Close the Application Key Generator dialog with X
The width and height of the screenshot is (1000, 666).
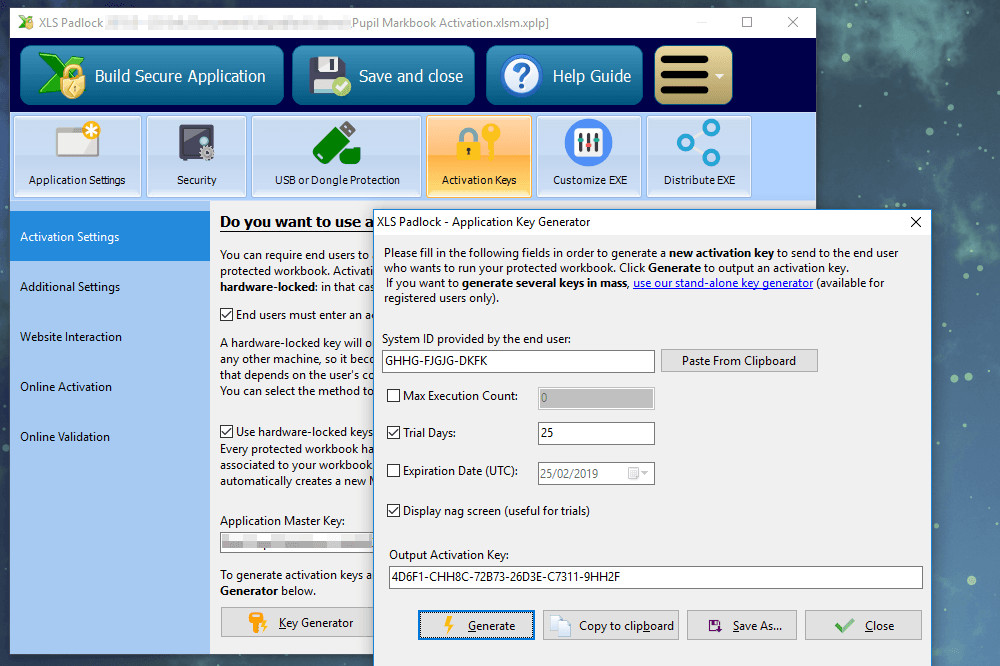pyautogui.click(x=916, y=222)
